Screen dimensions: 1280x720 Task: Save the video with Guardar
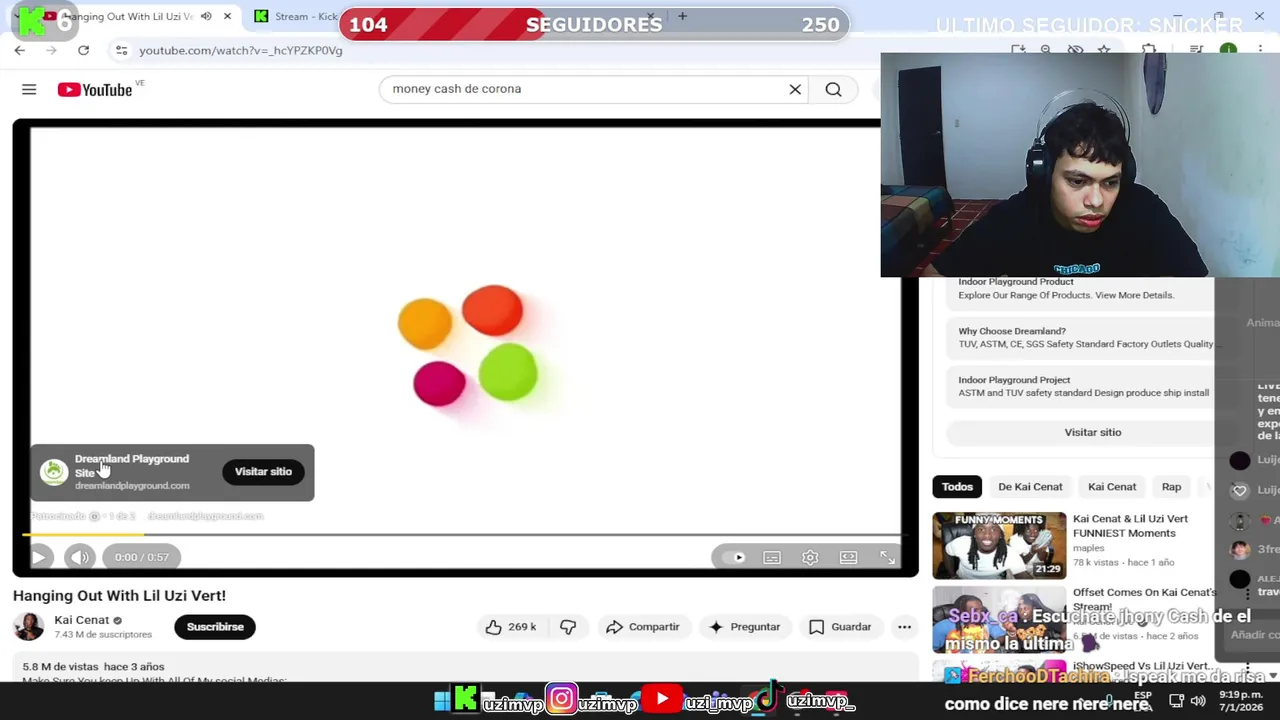click(x=840, y=627)
